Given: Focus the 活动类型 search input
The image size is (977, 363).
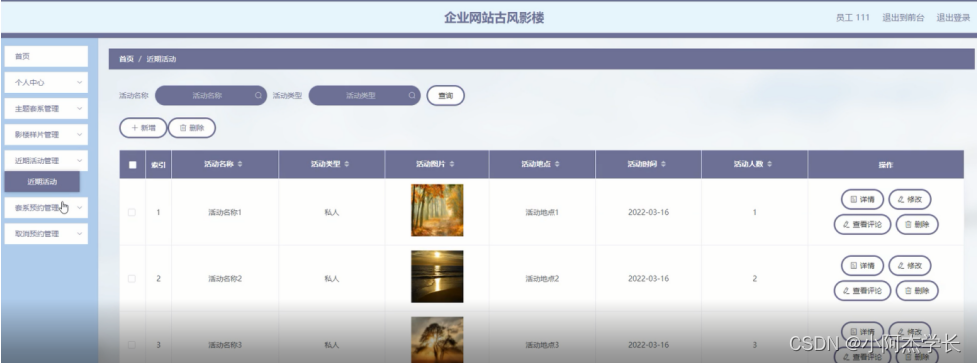Looking at the screenshot, I should (365, 96).
